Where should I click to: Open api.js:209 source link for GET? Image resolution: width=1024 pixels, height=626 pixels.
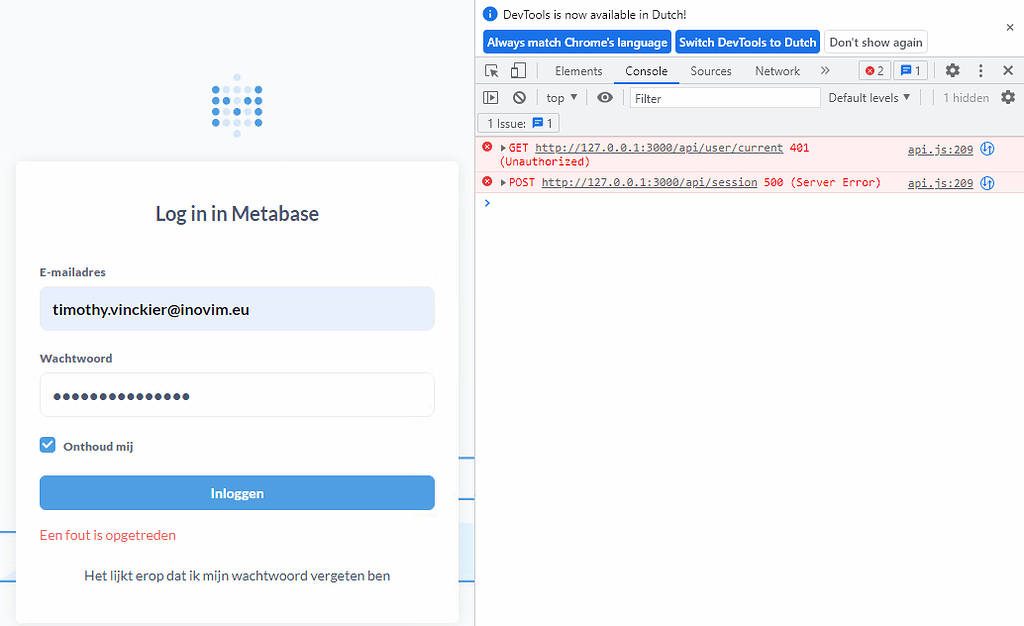[x=940, y=149]
